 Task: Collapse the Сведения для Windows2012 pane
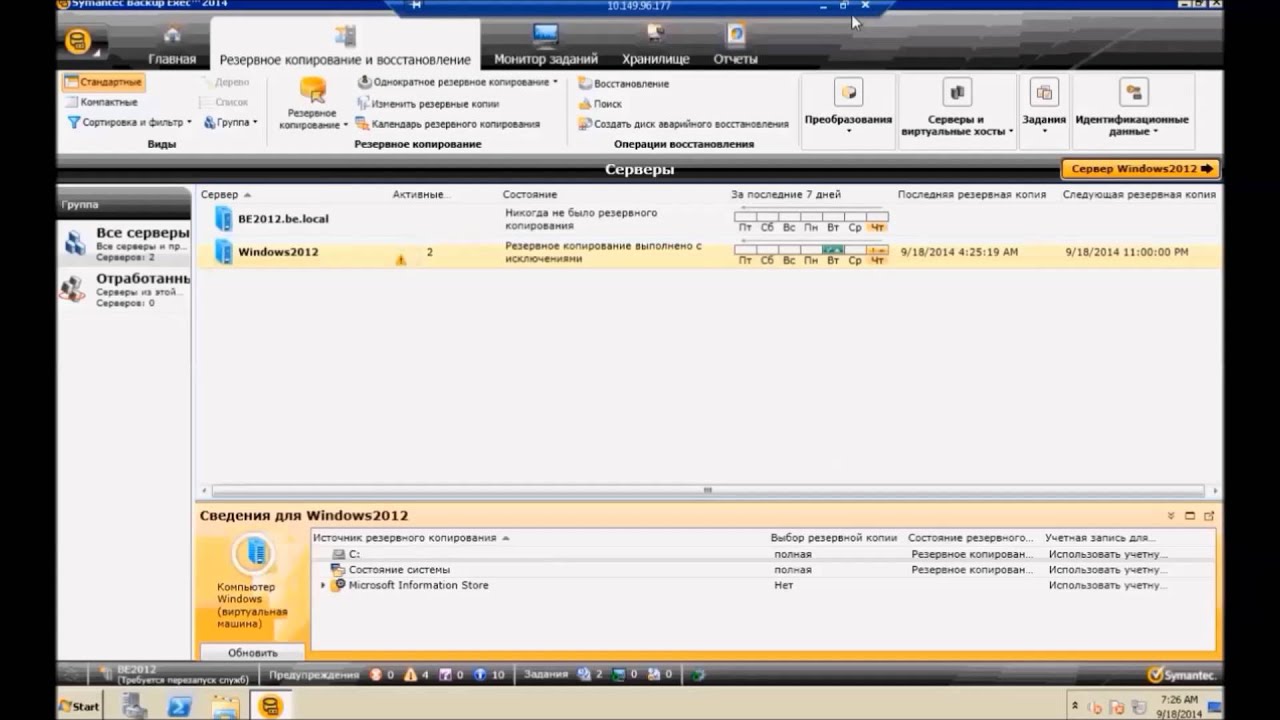[1171, 516]
